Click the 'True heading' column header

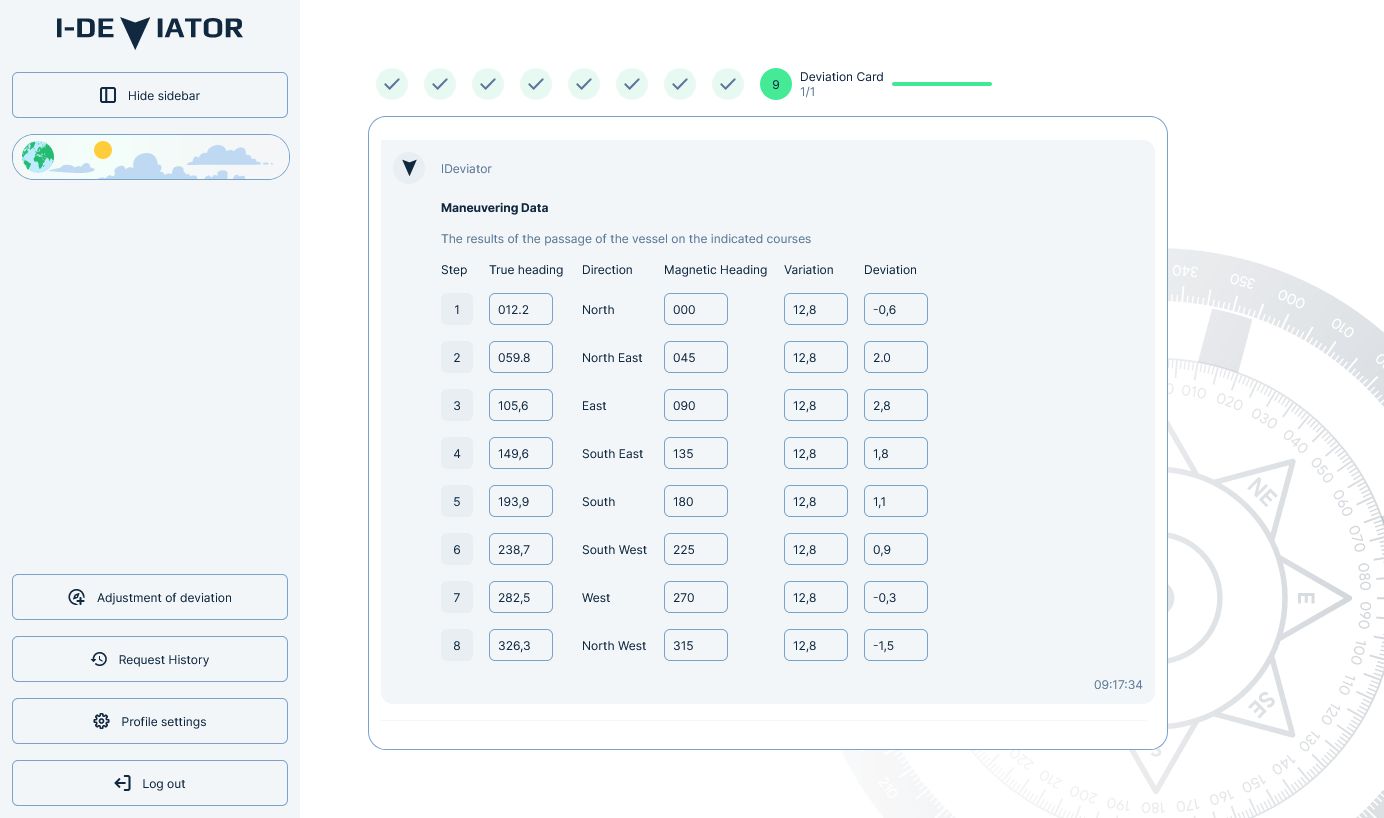coord(526,270)
